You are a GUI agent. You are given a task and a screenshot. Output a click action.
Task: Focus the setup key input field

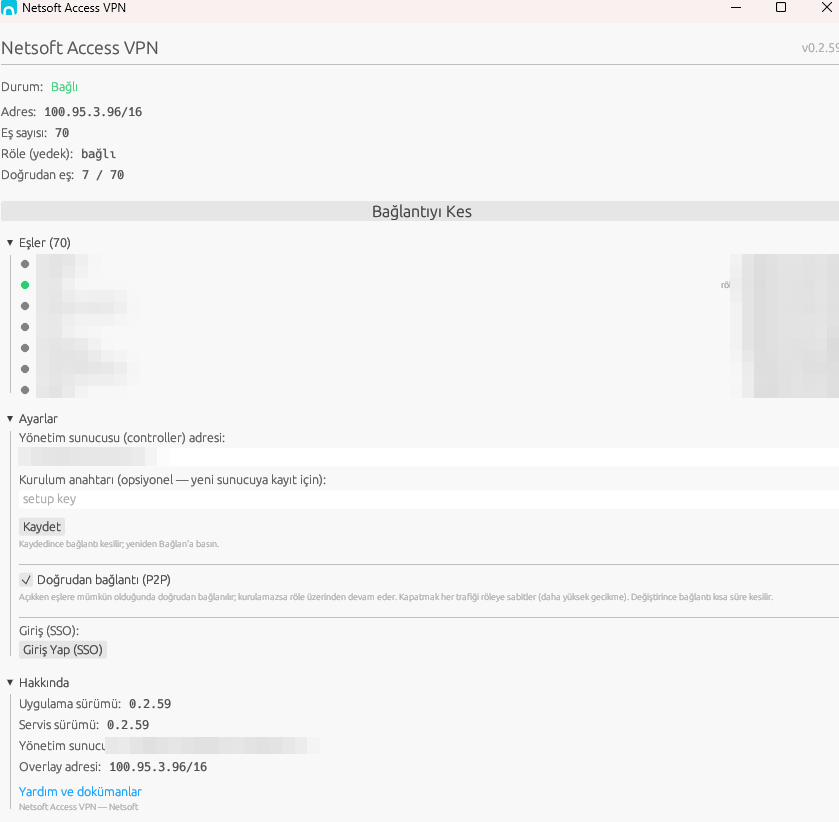(429, 499)
